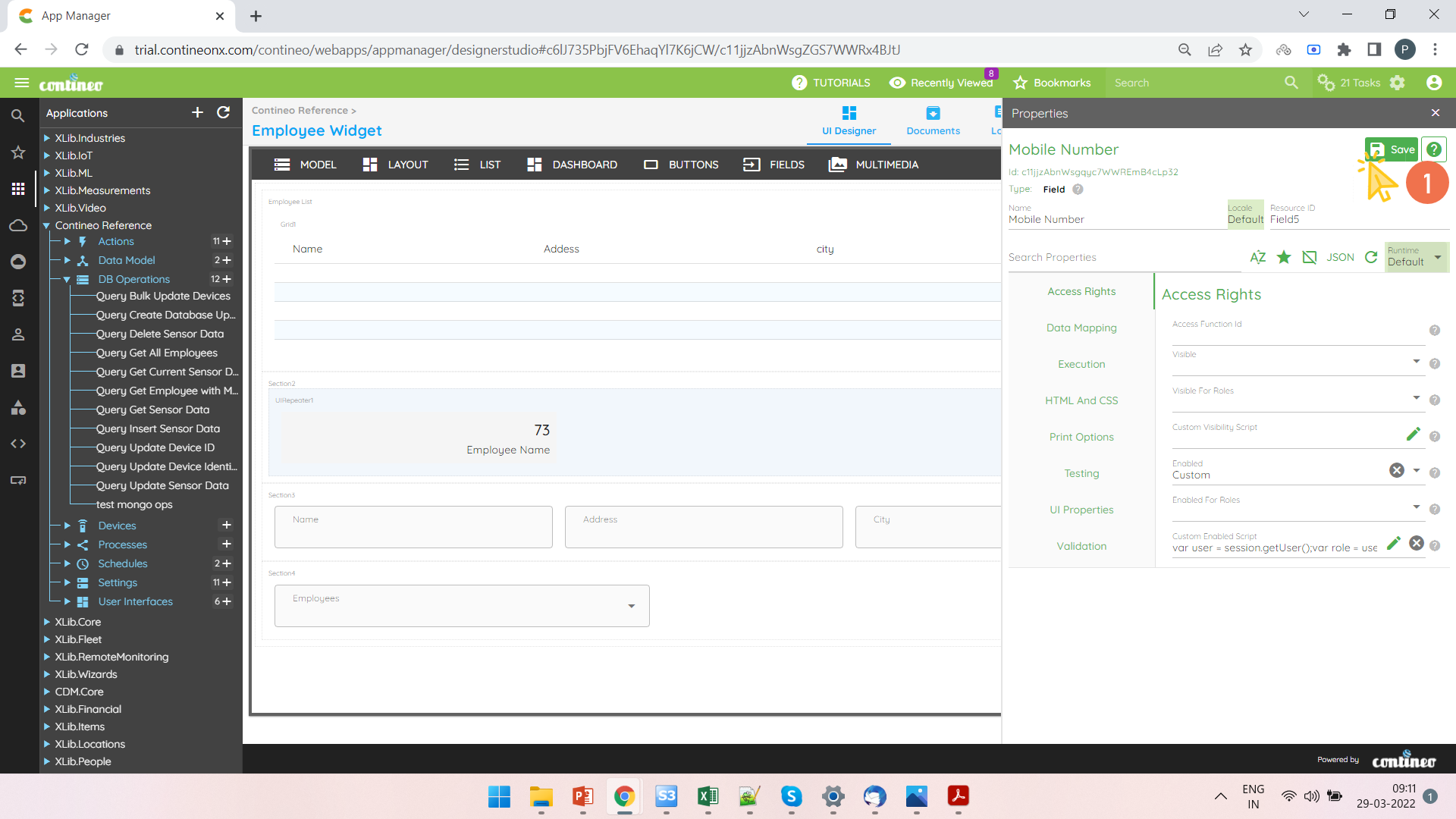
Task: Open Bookmarks from the top bar
Action: pos(1052,83)
